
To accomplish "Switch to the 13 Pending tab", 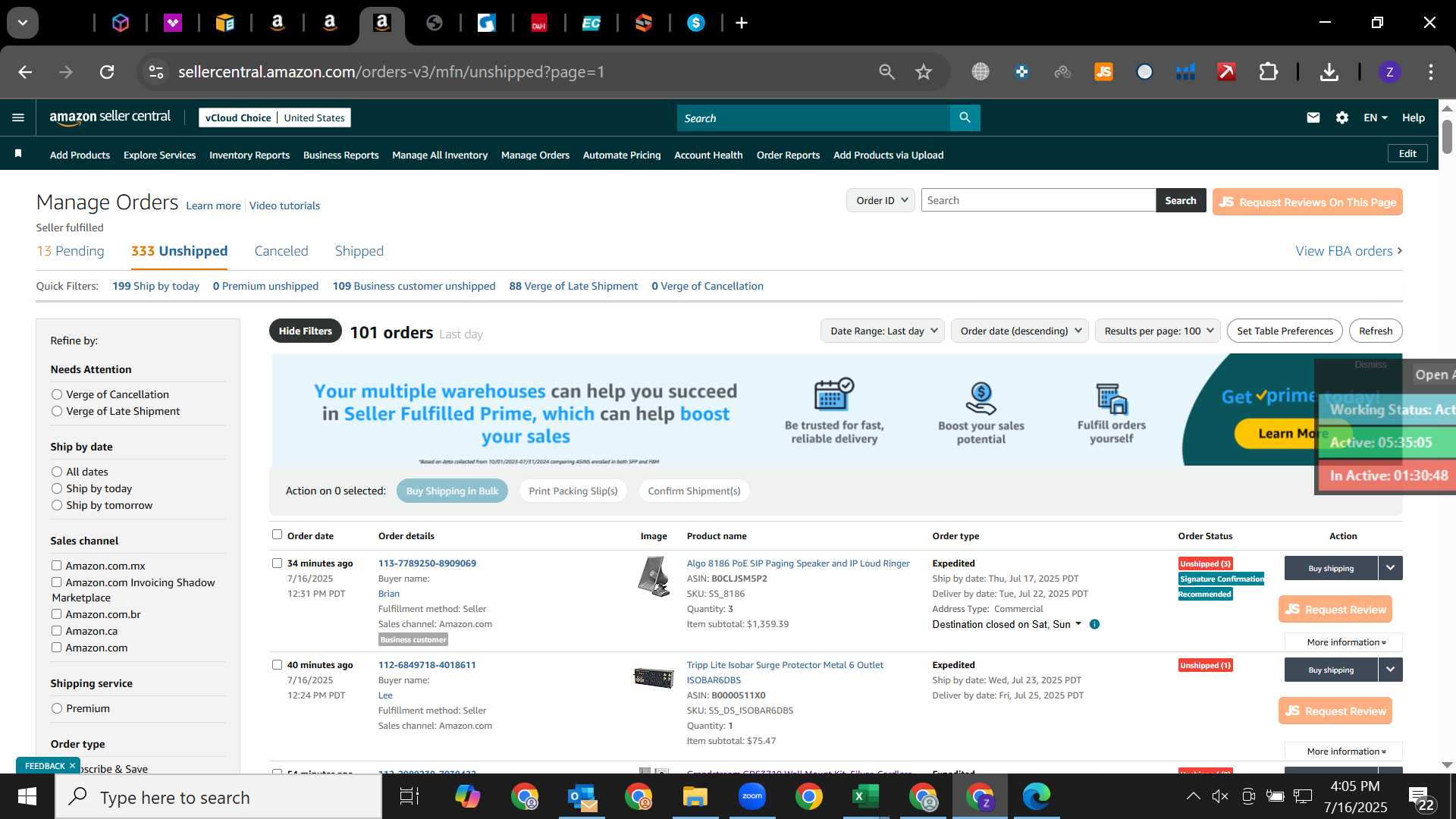I will tap(71, 251).
